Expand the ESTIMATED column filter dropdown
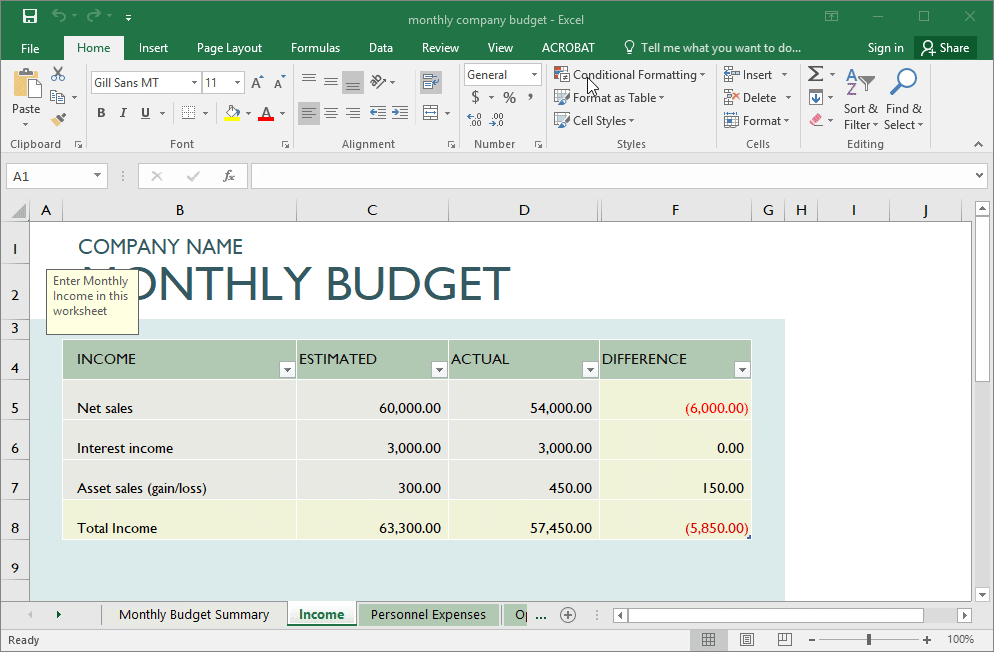 [x=438, y=370]
